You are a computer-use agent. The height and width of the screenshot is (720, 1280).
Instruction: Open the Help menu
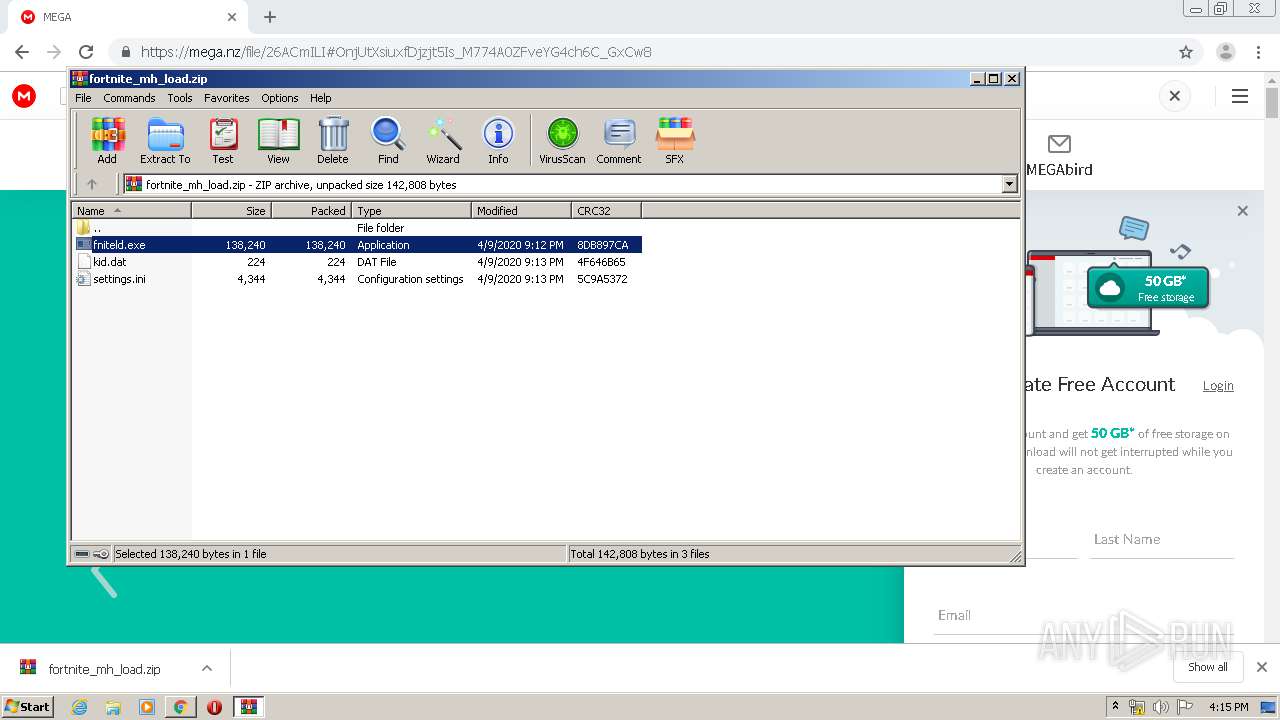[x=320, y=98]
